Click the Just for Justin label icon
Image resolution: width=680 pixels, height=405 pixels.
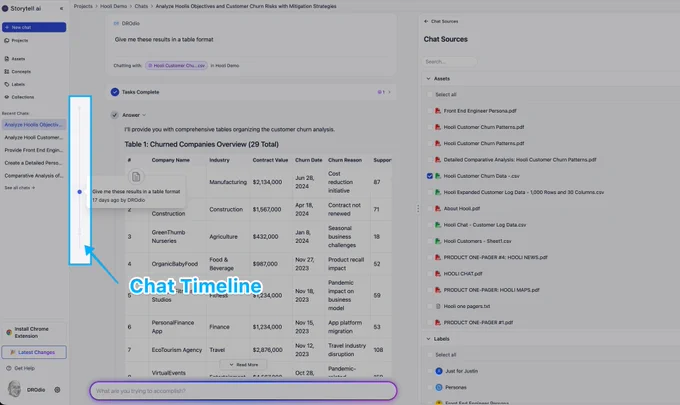pos(439,371)
